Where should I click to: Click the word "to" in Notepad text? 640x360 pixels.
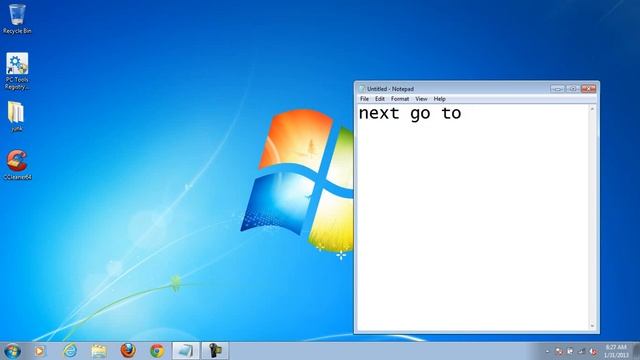coord(451,113)
